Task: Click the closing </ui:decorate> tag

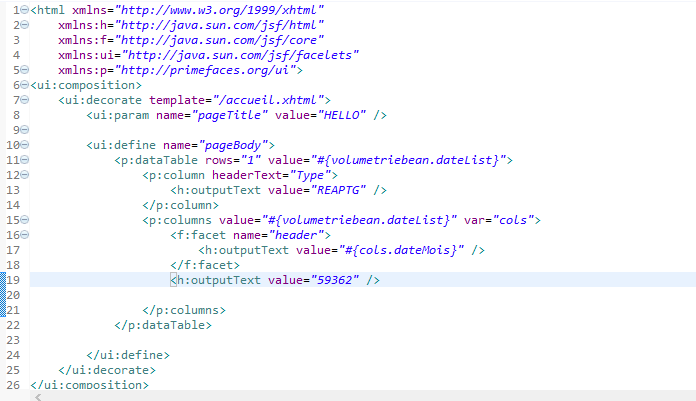Action: coord(107,370)
